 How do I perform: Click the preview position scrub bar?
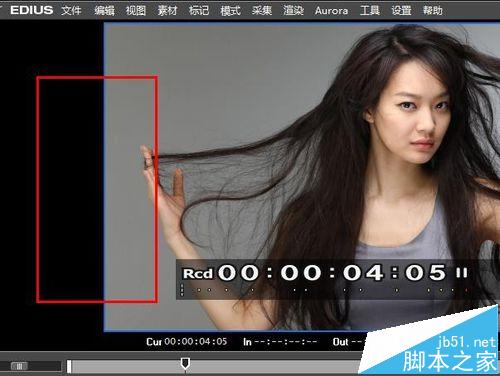coord(213,366)
